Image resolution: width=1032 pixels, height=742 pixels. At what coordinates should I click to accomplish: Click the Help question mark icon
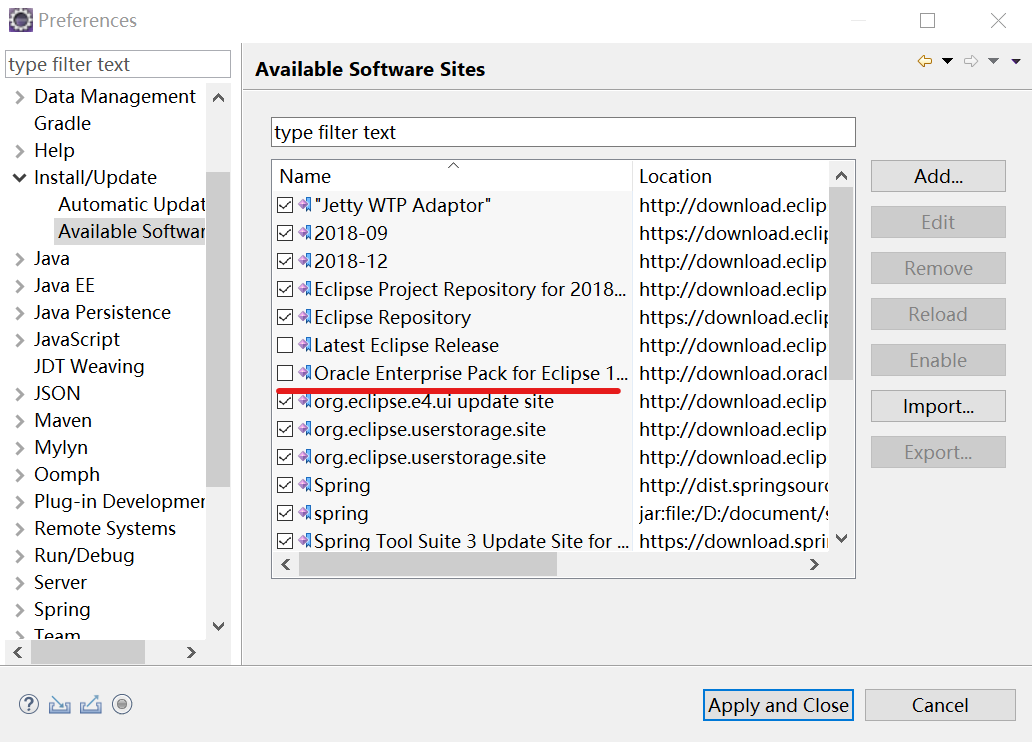(x=29, y=704)
